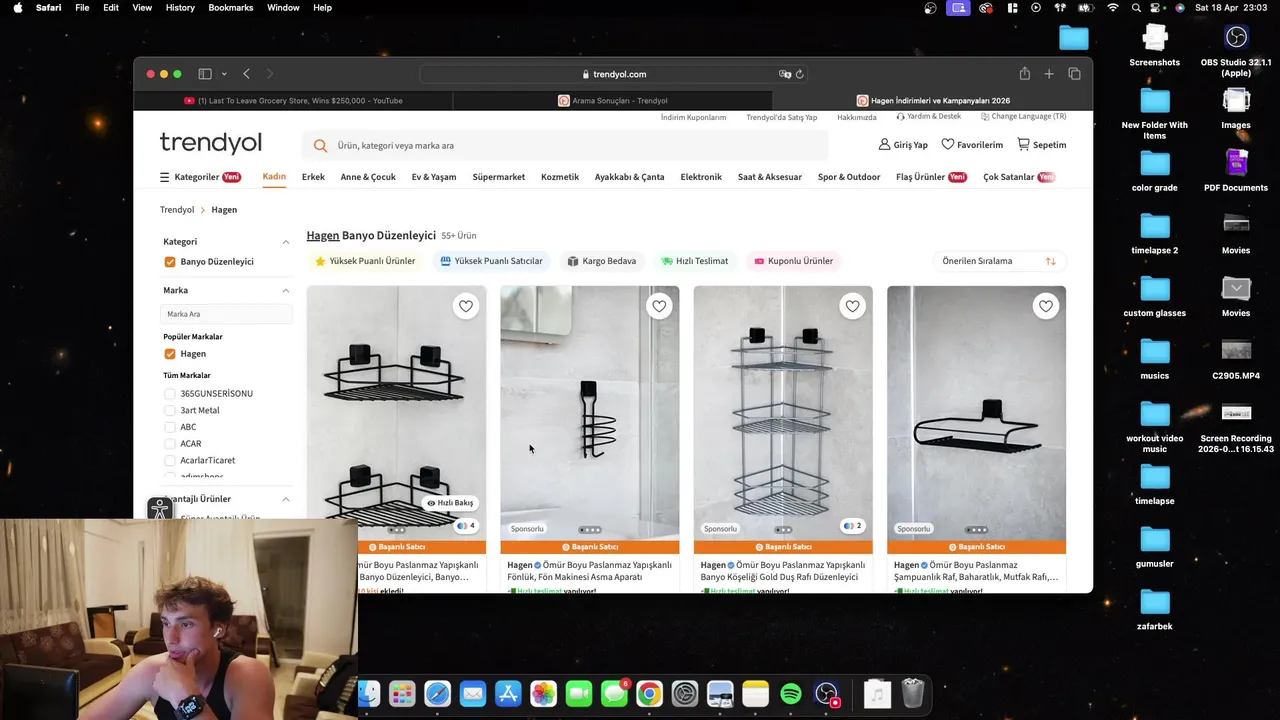Open Spotify from the dock

790,694
